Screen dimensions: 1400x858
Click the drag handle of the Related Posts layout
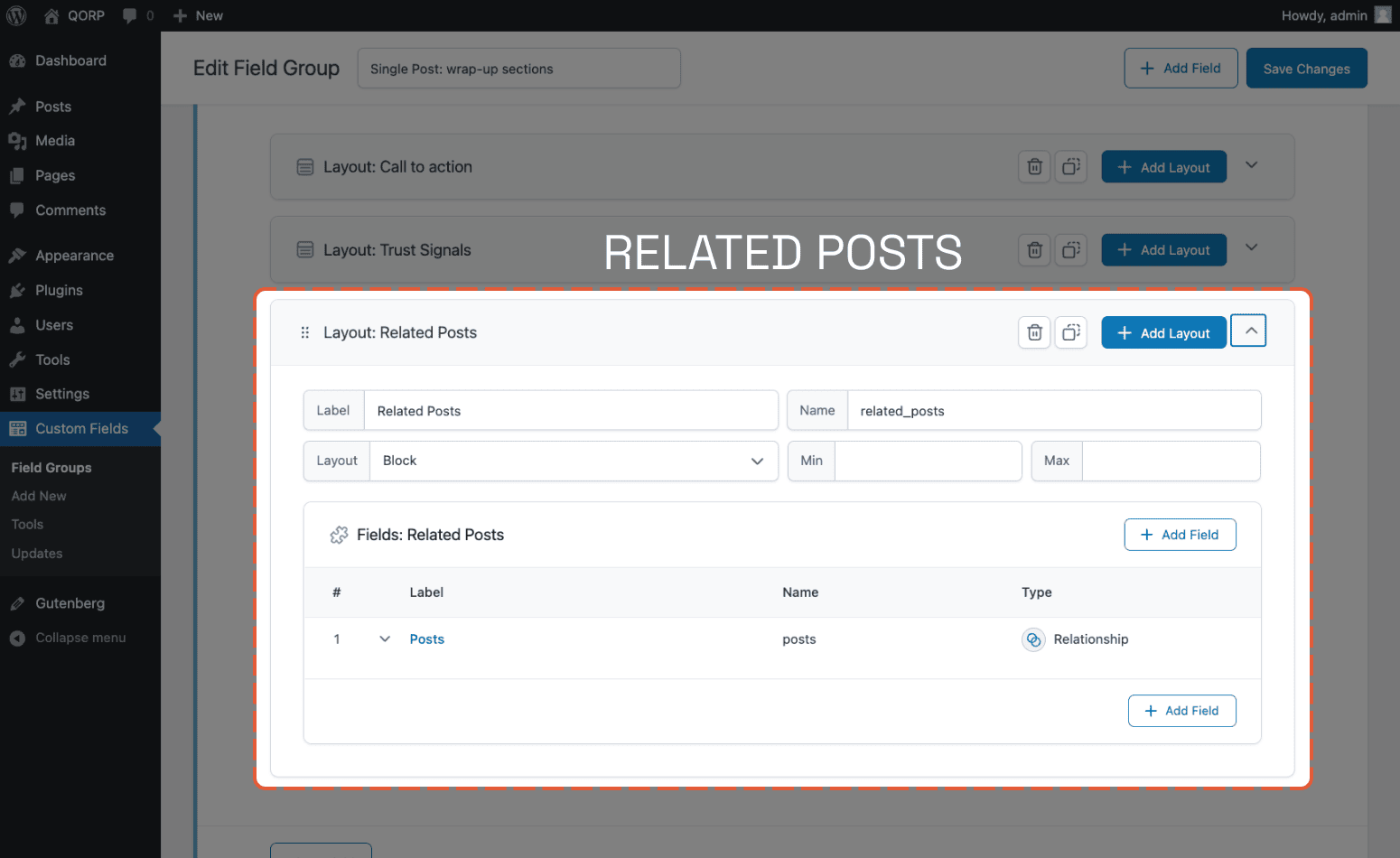point(304,332)
